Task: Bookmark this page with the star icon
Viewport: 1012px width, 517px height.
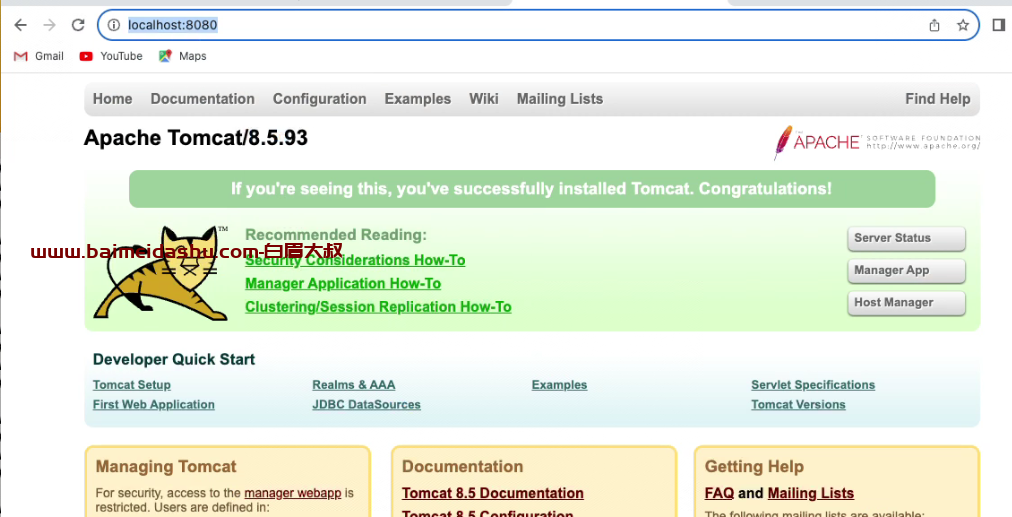Action: (x=963, y=25)
